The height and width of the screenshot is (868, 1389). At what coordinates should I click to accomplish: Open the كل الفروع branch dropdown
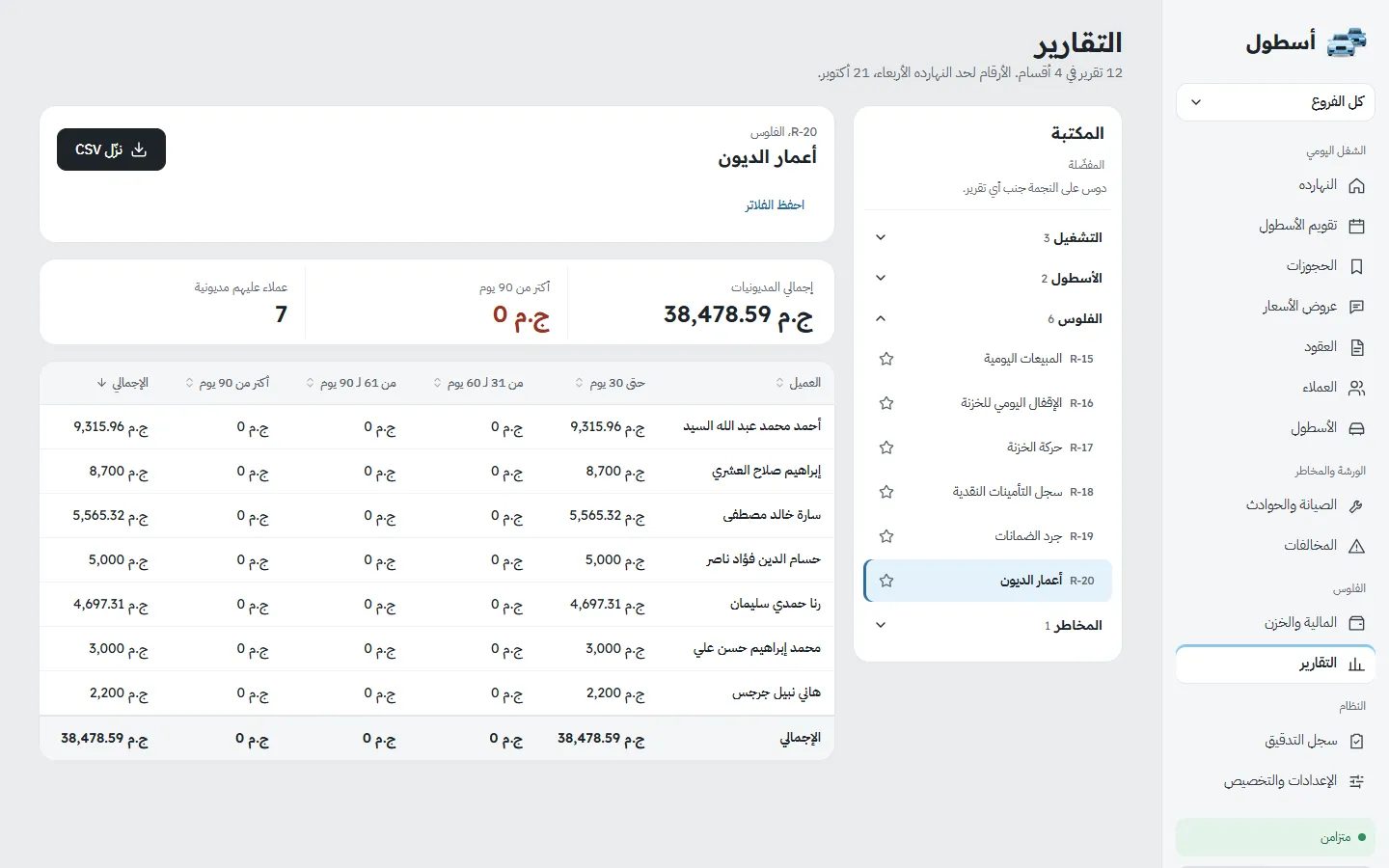pyautogui.click(x=1275, y=102)
